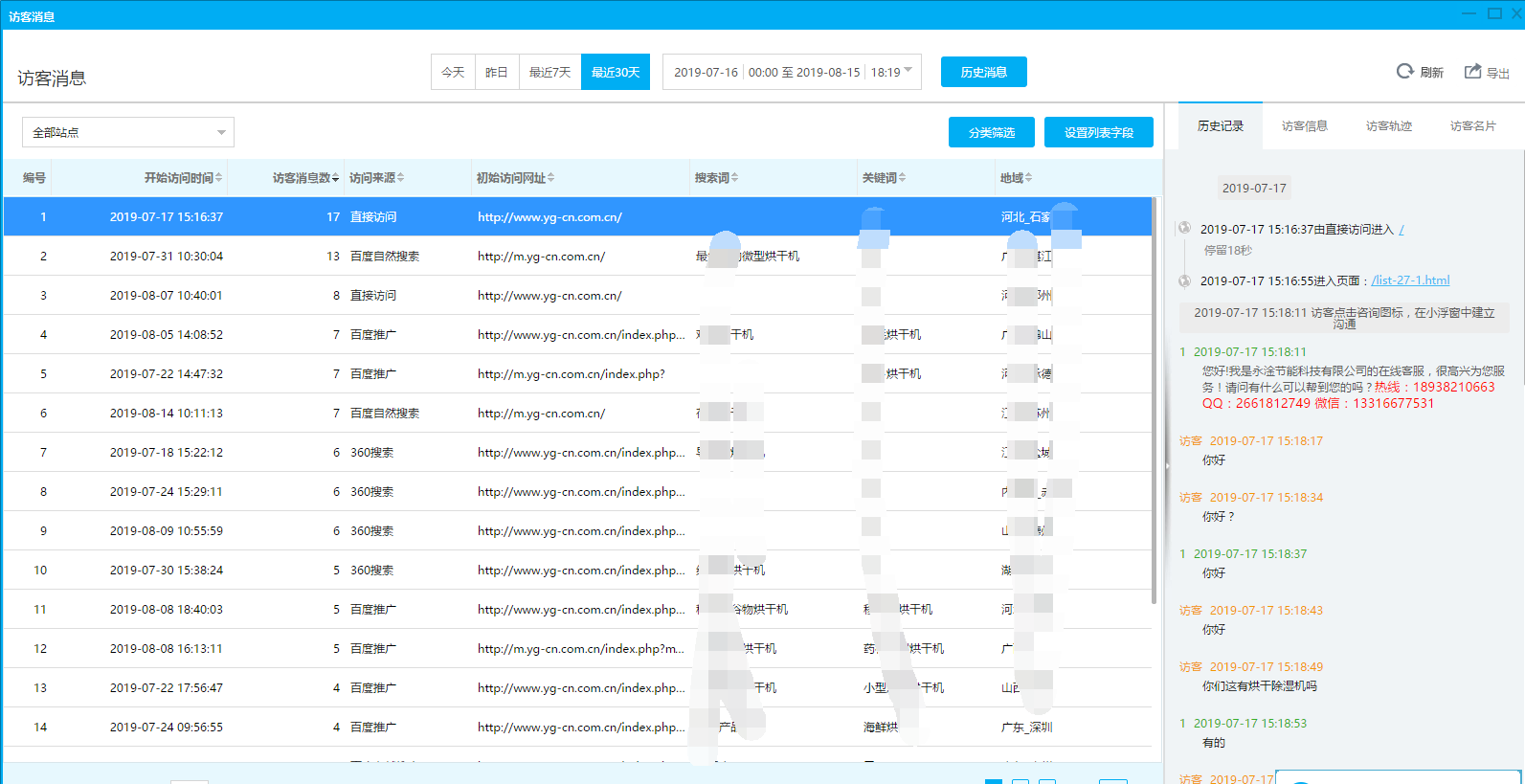Select the row dated 2019-07-18 15:22:12
This screenshot has height=784, width=1525.
point(577,452)
